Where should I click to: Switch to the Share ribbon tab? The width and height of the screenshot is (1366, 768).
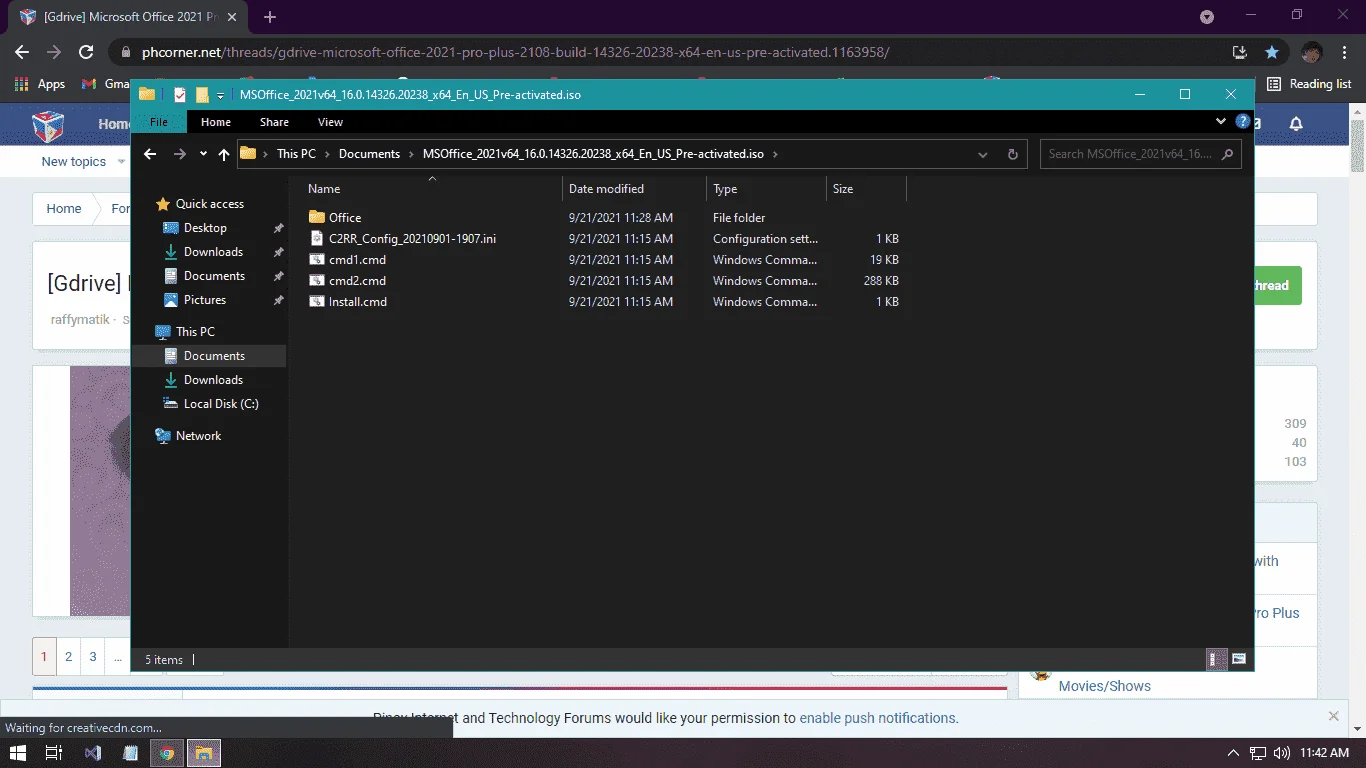pyautogui.click(x=274, y=122)
